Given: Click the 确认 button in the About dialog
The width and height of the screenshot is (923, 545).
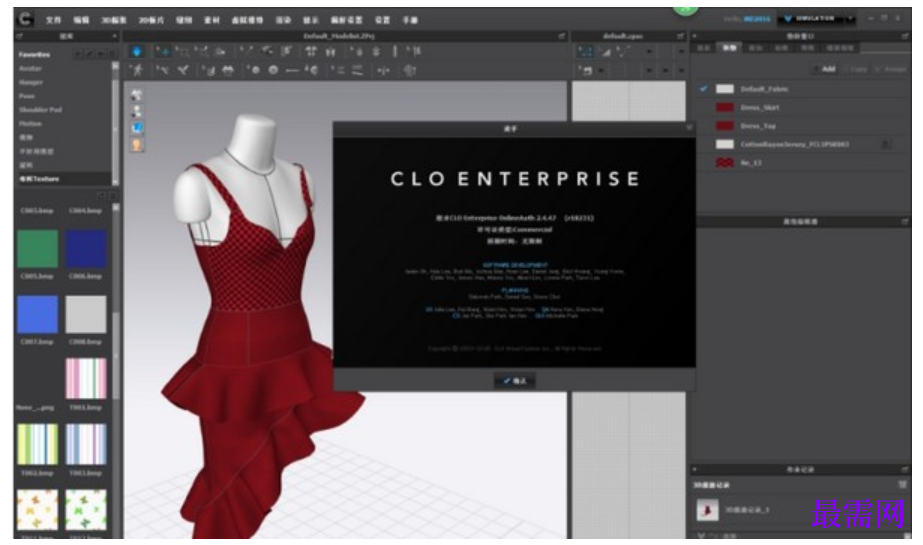Looking at the screenshot, I should tap(514, 381).
